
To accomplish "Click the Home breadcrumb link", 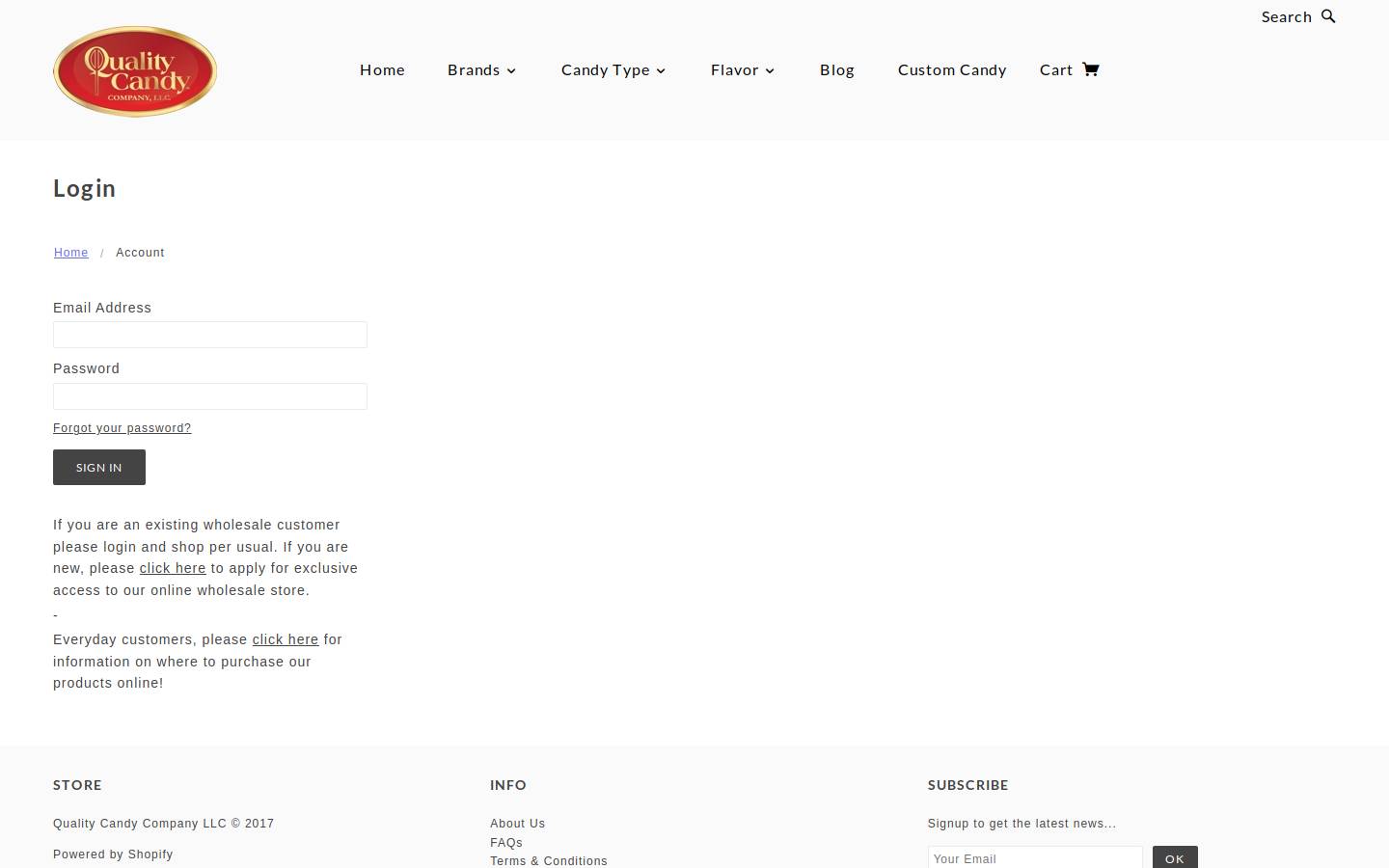I will (71, 253).
